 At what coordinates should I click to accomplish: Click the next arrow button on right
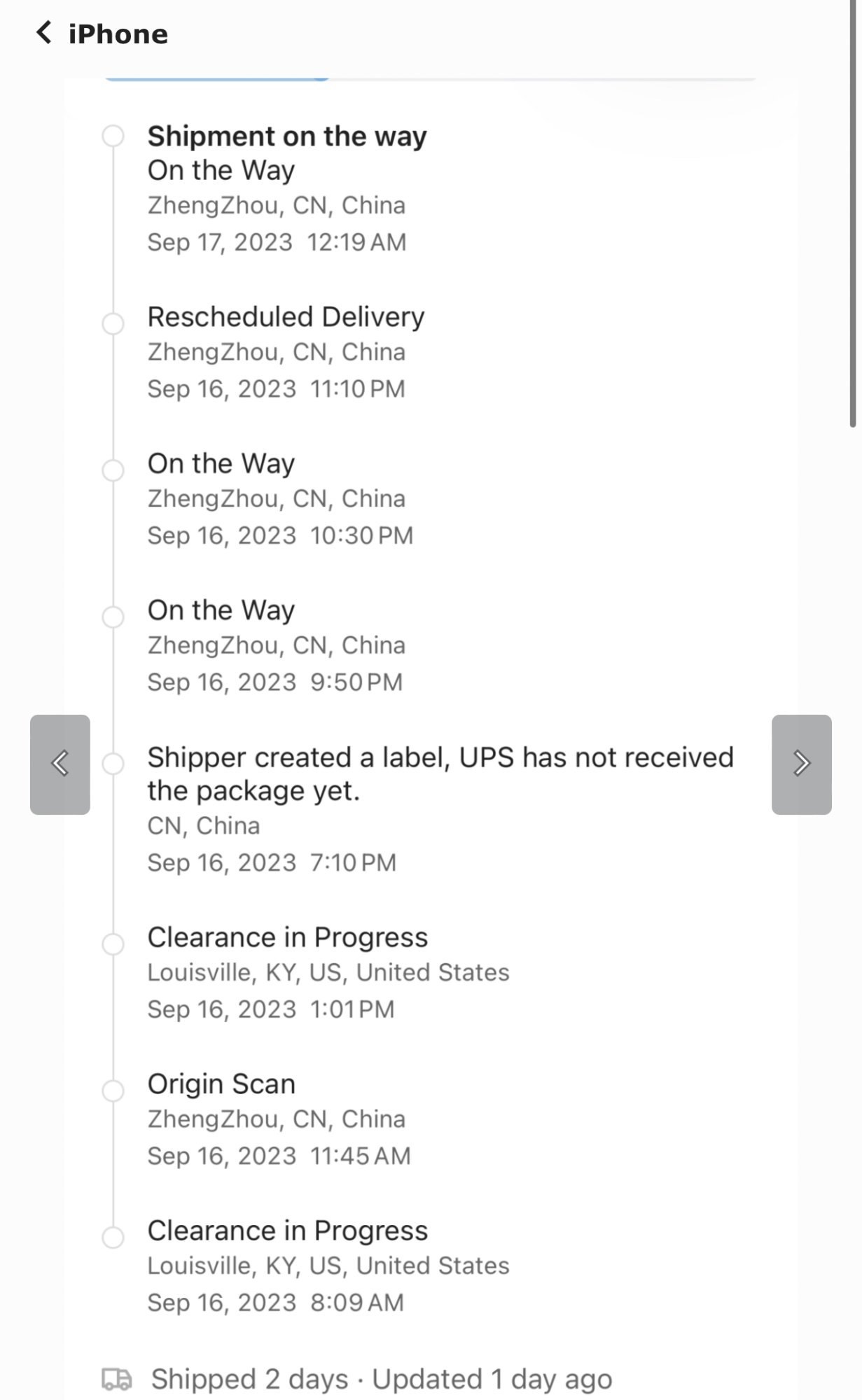[801, 764]
